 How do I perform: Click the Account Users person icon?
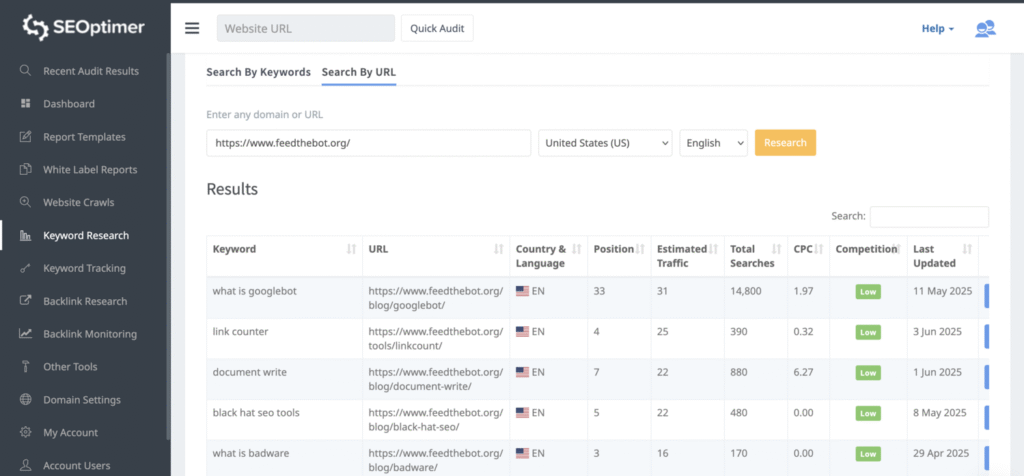(x=25, y=465)
